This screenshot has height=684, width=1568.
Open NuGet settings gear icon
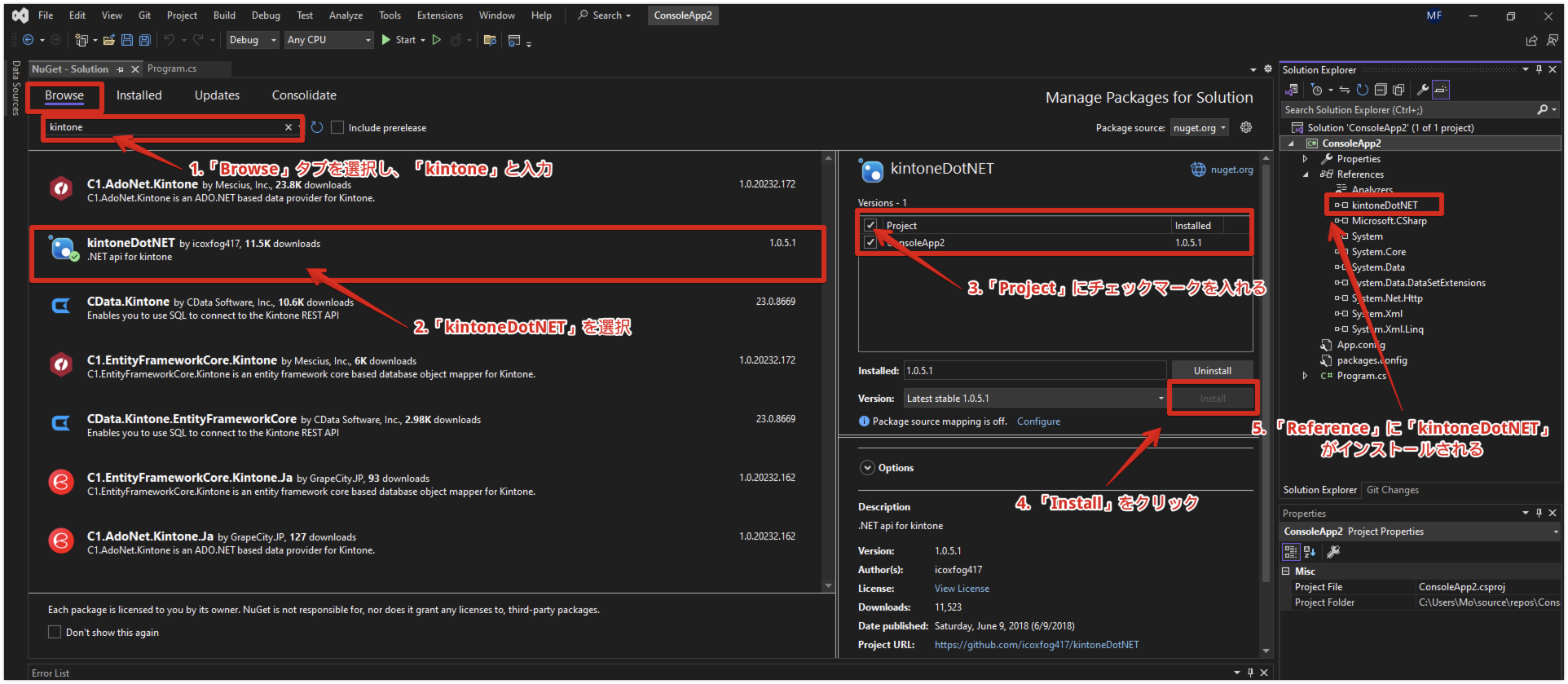pos(1246,127)
